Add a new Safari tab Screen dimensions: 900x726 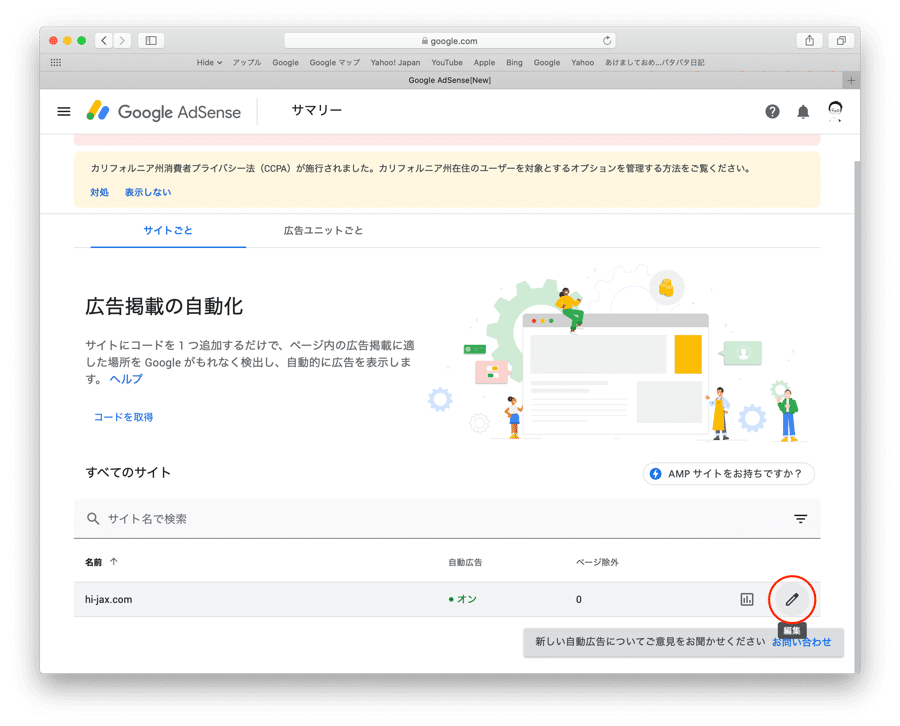851,80
